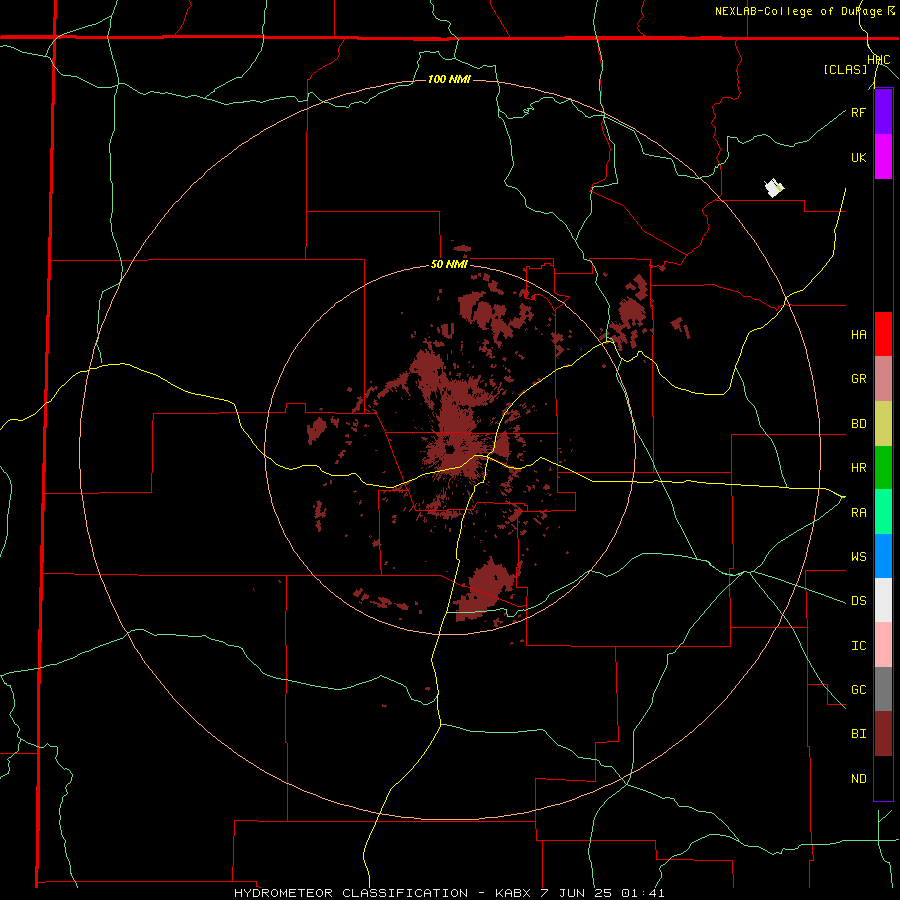900x900 pixels.
Task: Select the BD yellow legend swatch
Action: 883,424
